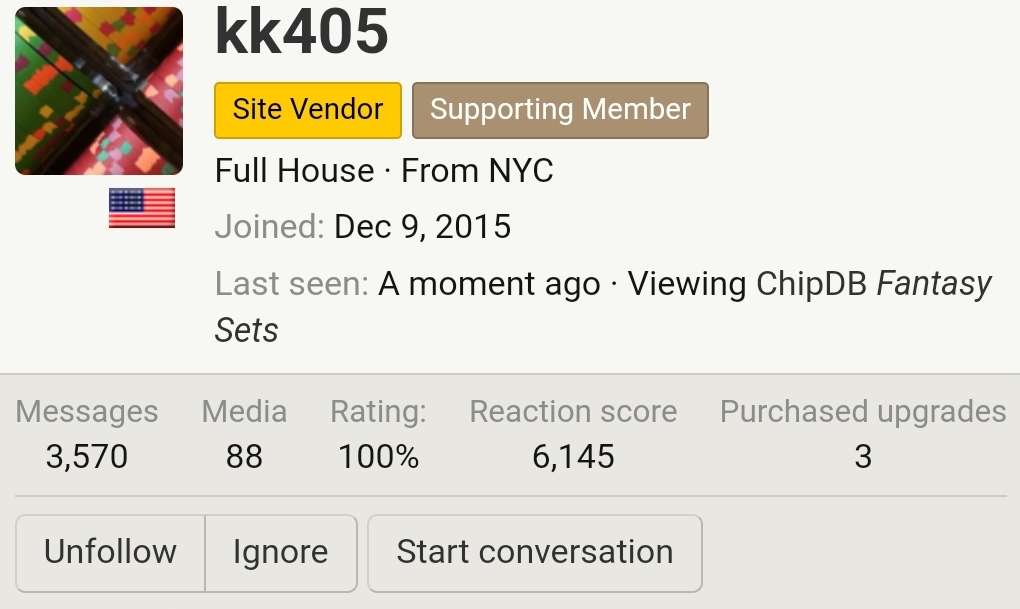The width and height of the screenshot is (1020, 609).
Task: Click the Messages stat label
Action: click(87, 412)
